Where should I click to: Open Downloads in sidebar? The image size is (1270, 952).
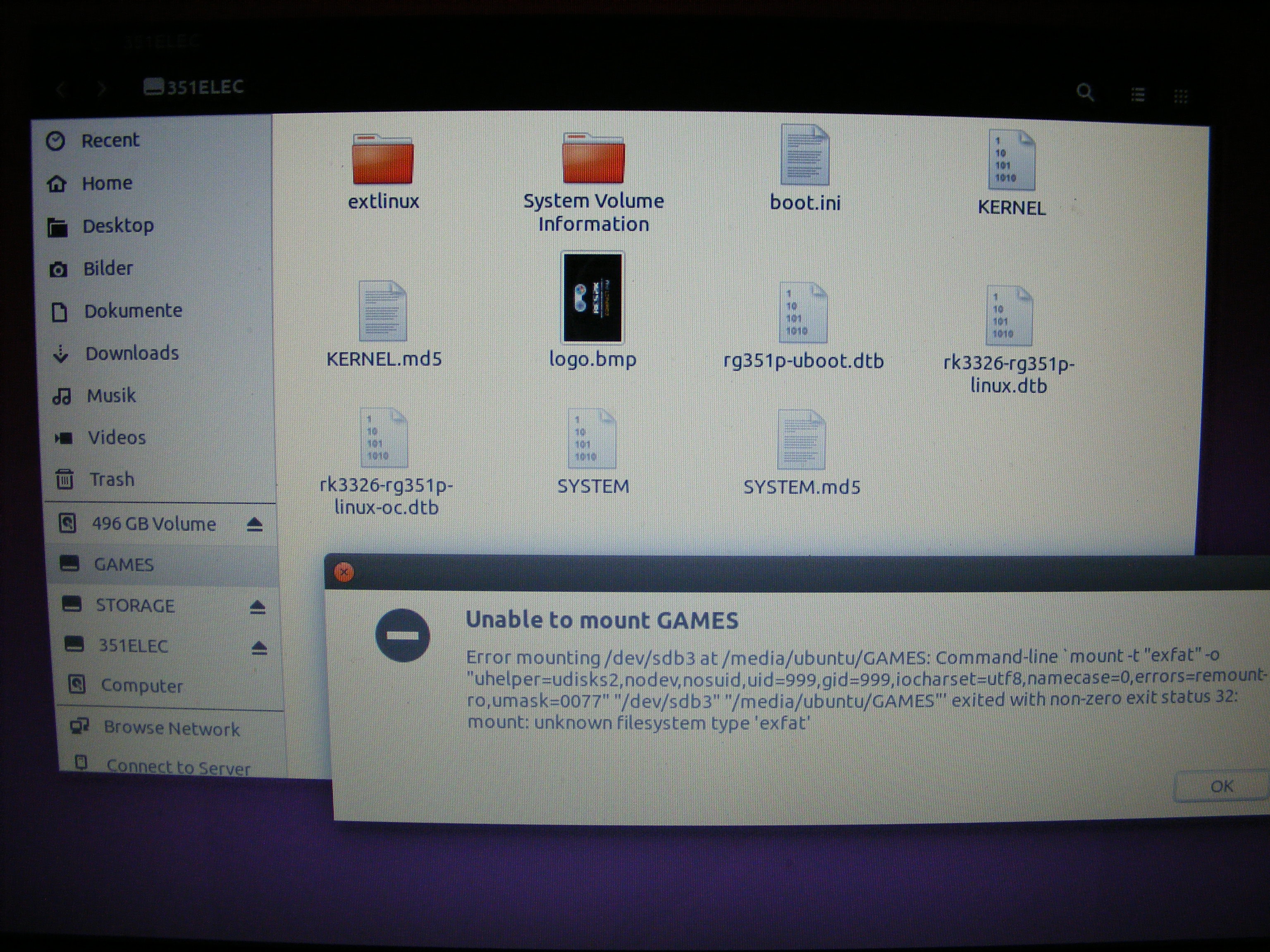(x=131, y=353)
